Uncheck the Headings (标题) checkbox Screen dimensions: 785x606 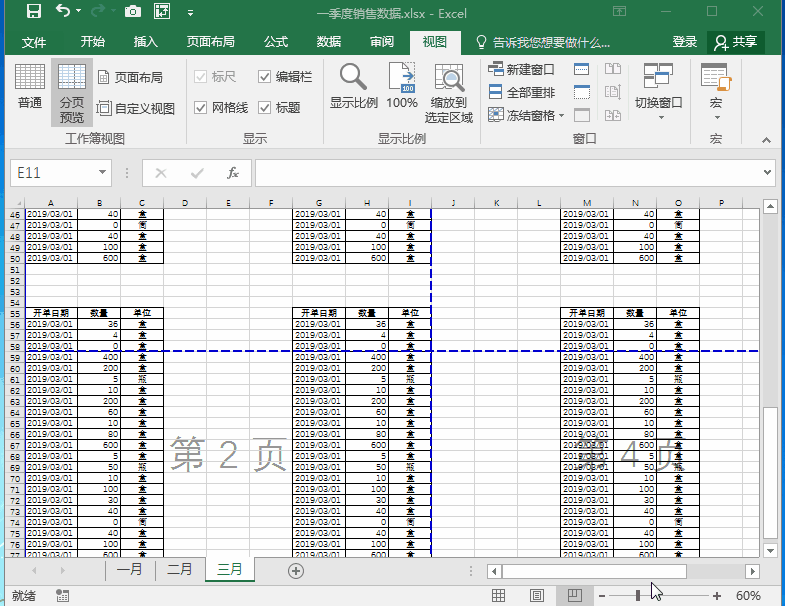264,108
